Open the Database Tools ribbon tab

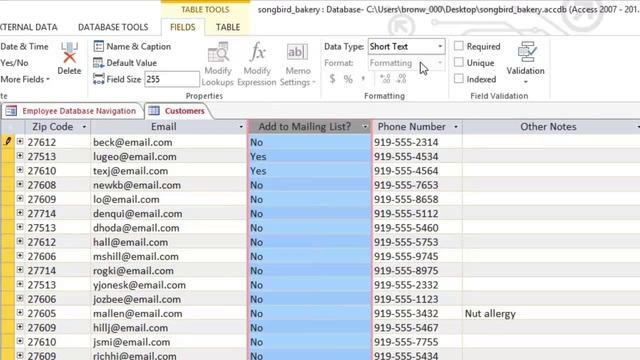[113, 27]
